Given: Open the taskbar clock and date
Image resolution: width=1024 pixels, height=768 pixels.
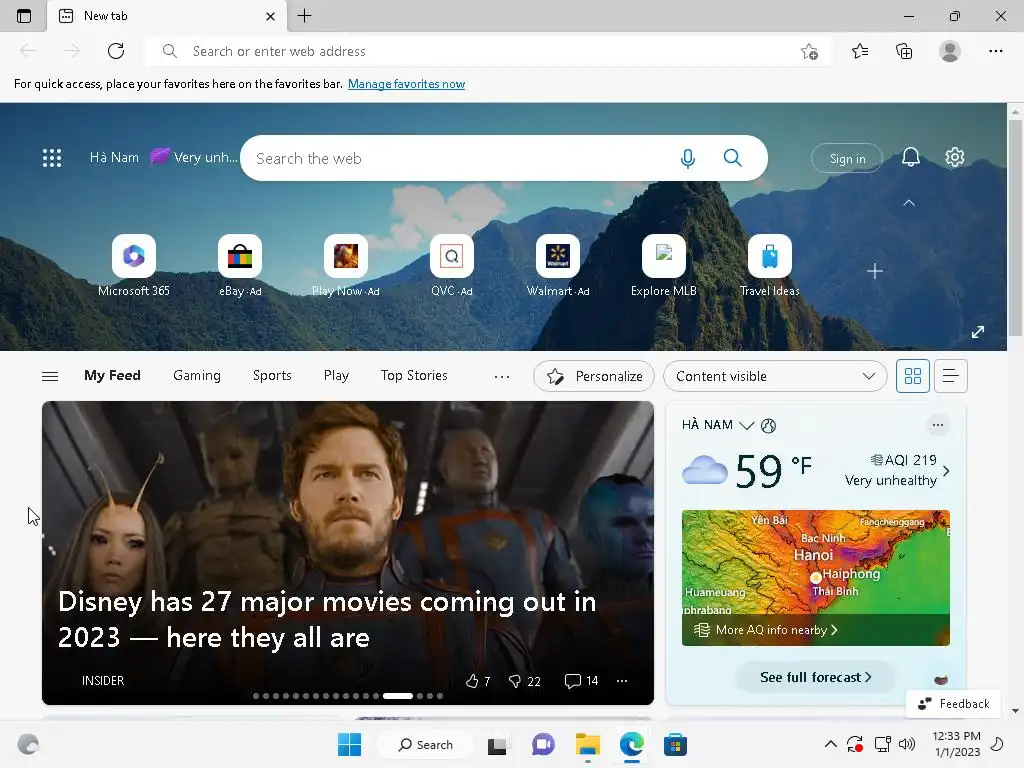Looking at the screenshot, I should pyautogui.click(x=956, y=744).
